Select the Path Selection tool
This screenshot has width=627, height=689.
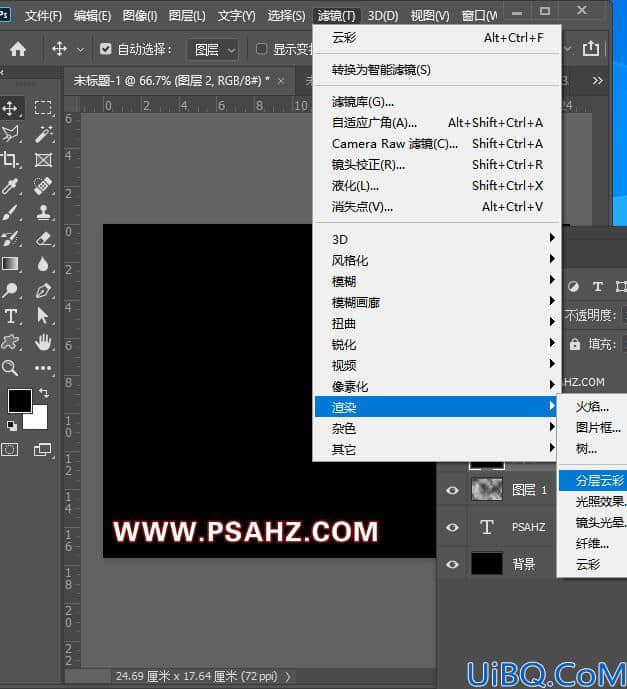43,316
